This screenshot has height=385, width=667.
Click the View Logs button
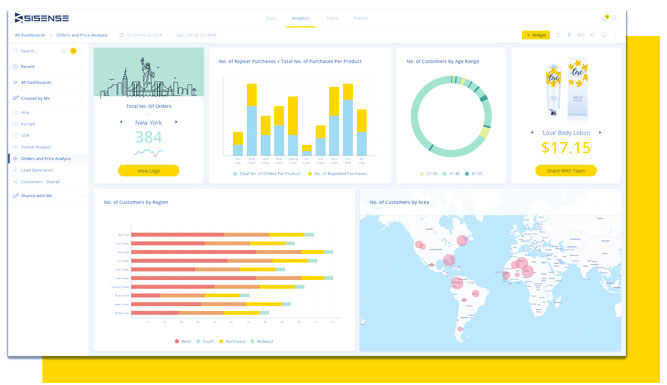pyautogui.click(x=148, y=171)
